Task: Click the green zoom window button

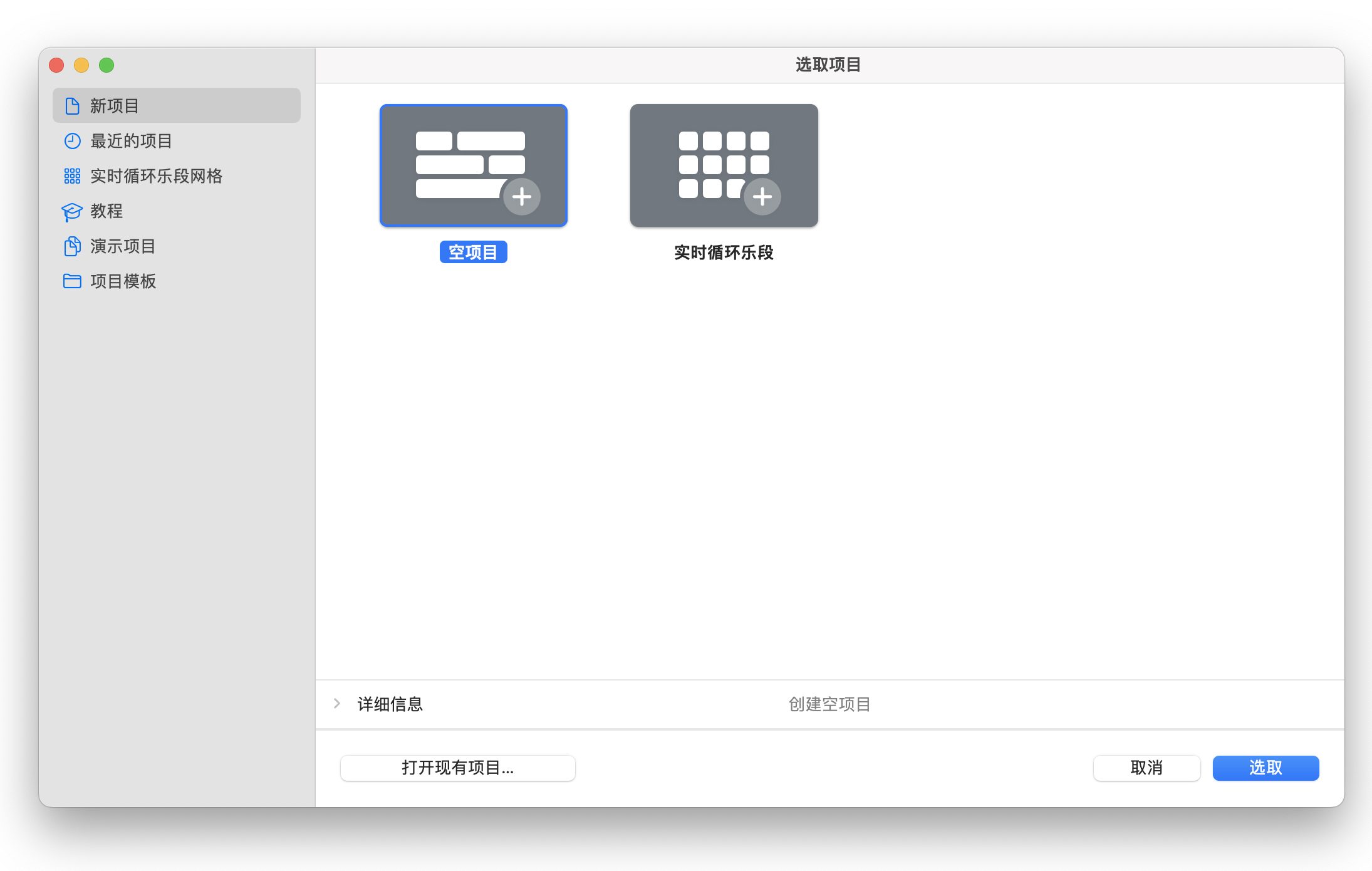Action: click(107, 65)
